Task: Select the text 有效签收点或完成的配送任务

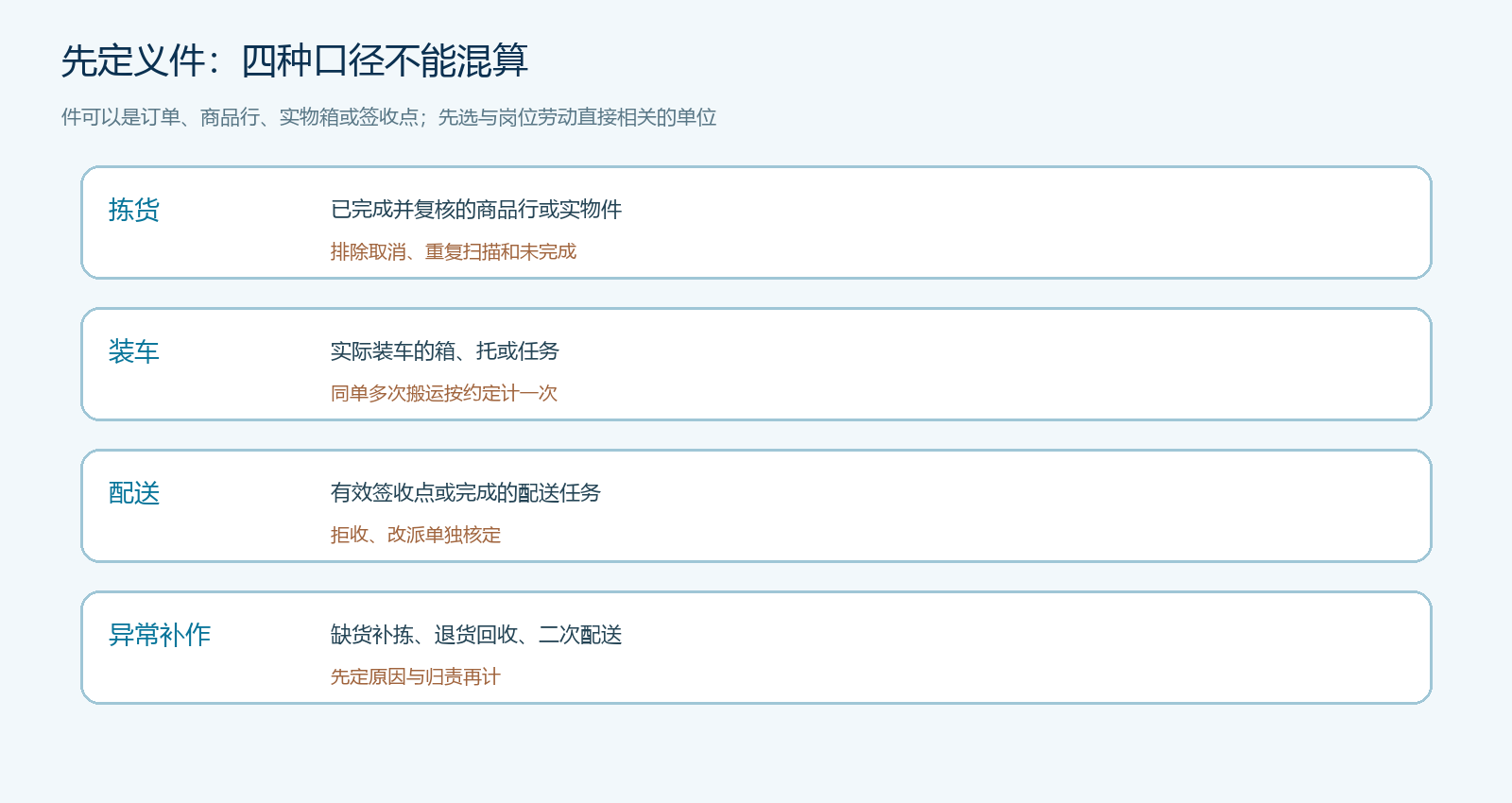Action: click(466, 493)
